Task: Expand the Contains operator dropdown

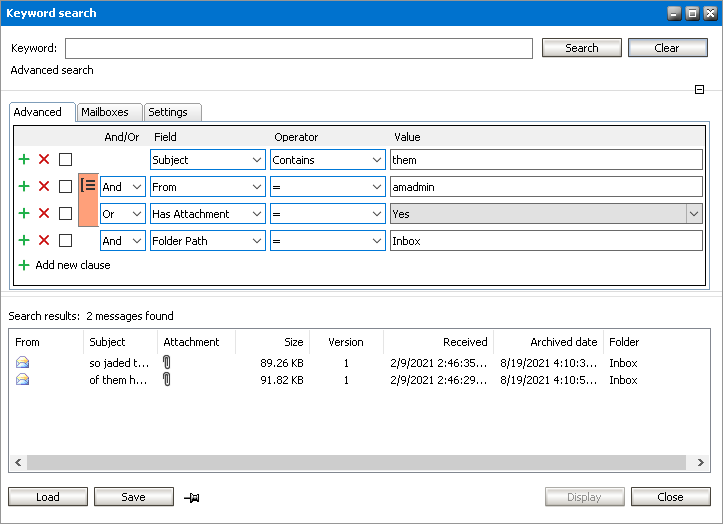Action: (x=376, y=160)
